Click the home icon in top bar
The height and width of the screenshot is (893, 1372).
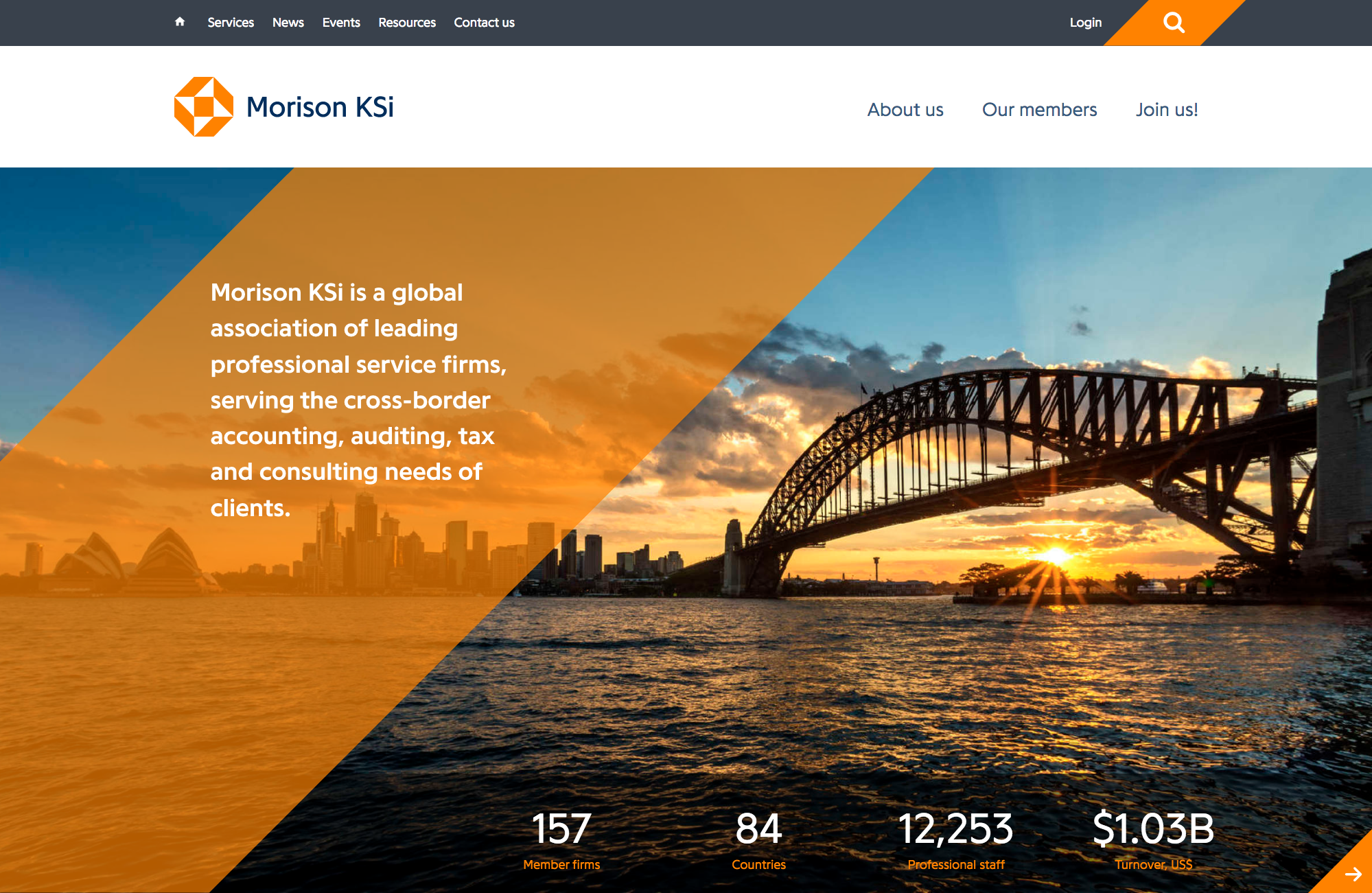pos(180,22)
